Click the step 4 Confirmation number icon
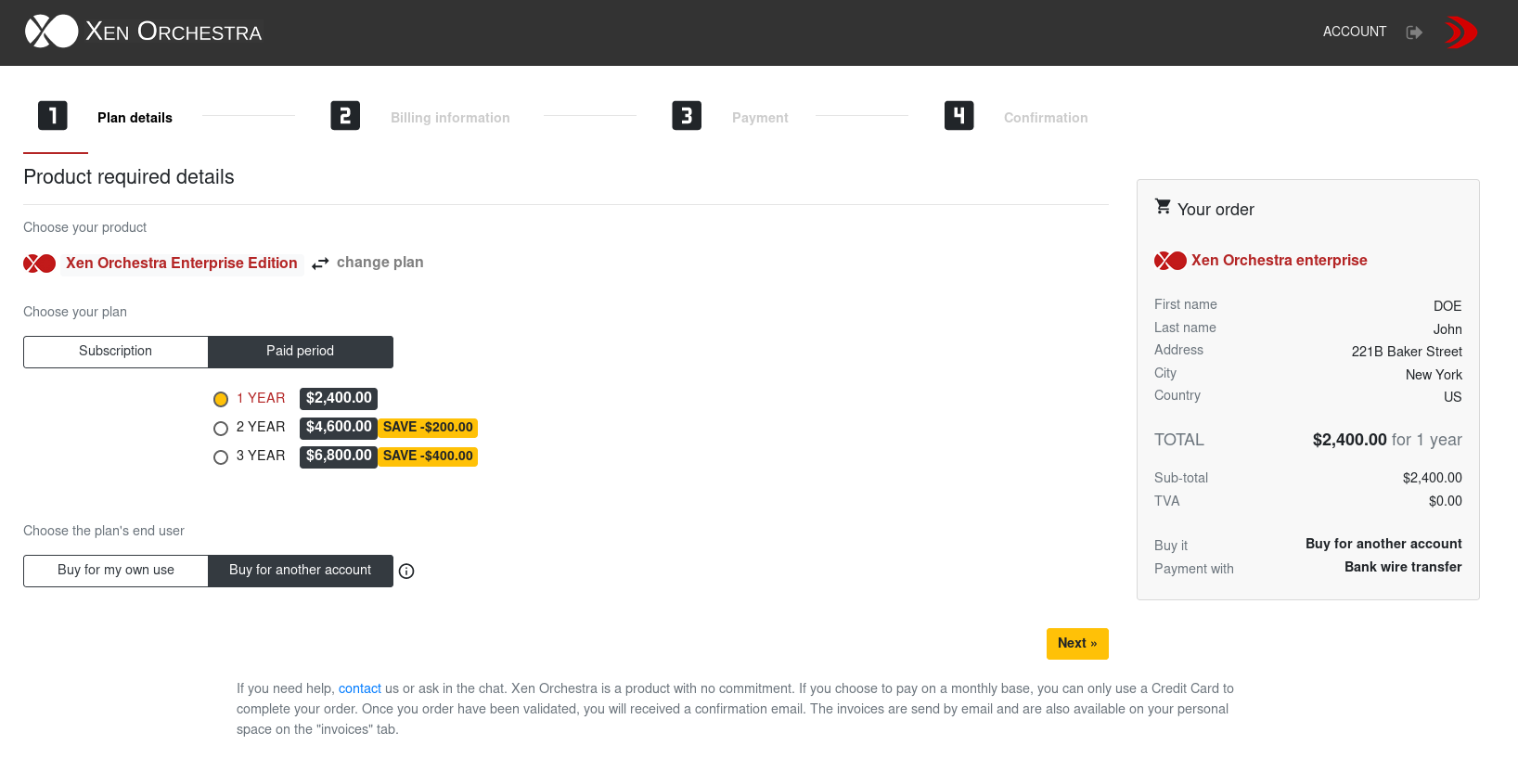The width and height of the screenshot is (1518, 784). click(x=959, y=116)
